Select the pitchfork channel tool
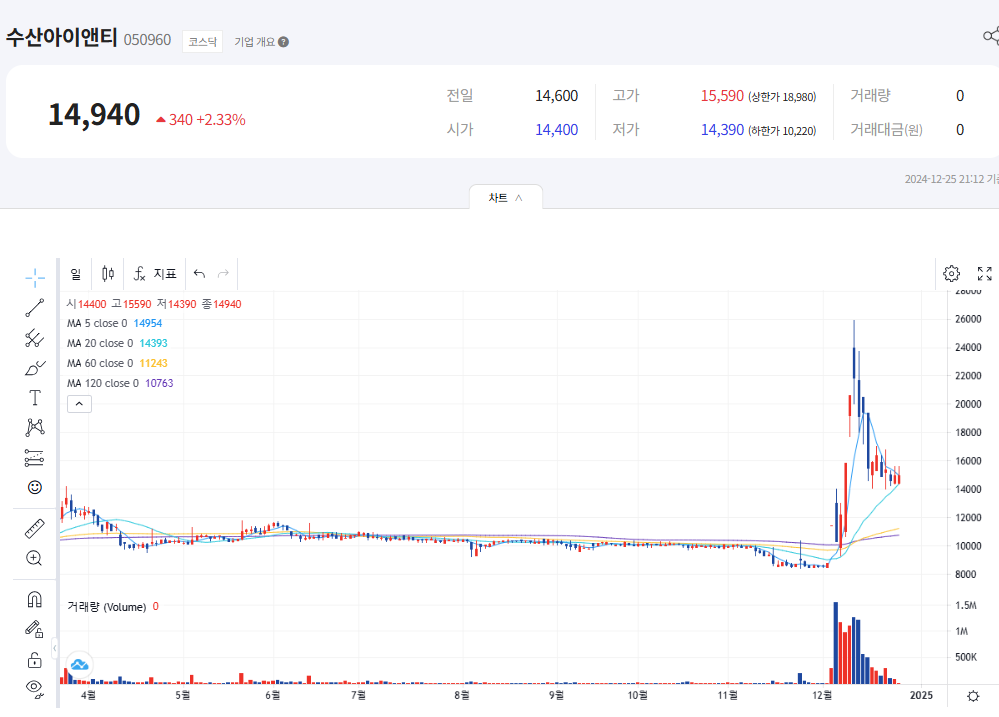Screen dimensions: 999x717 tap(35, 338)
